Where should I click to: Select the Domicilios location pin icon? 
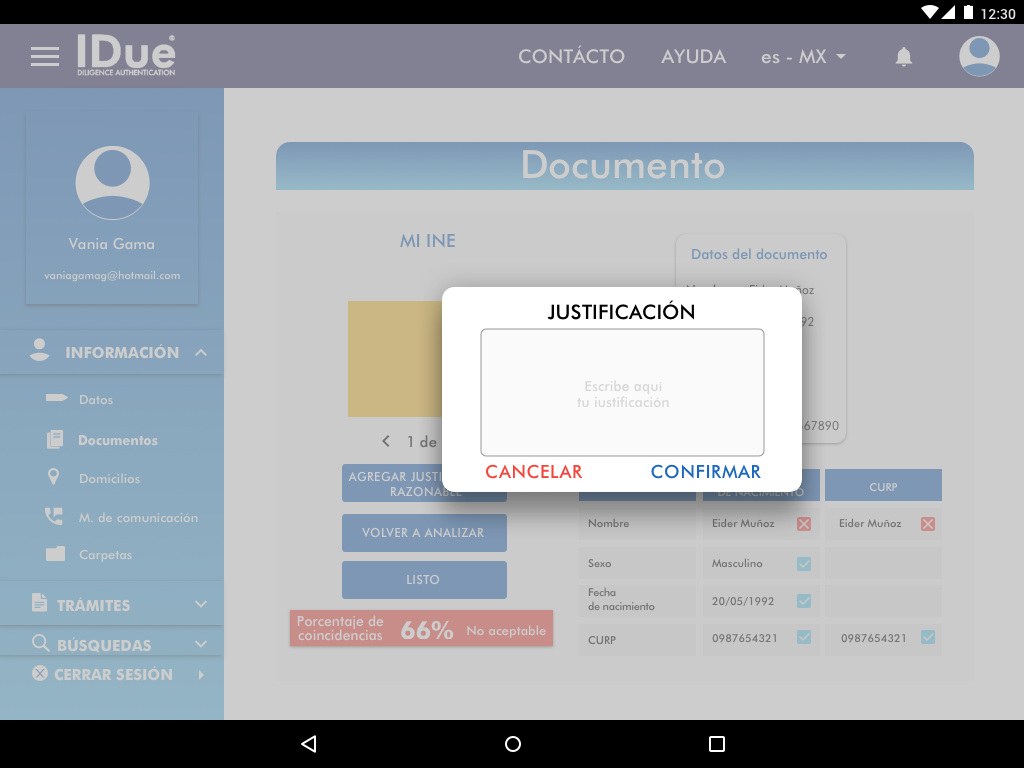click(x=54, y=478)
